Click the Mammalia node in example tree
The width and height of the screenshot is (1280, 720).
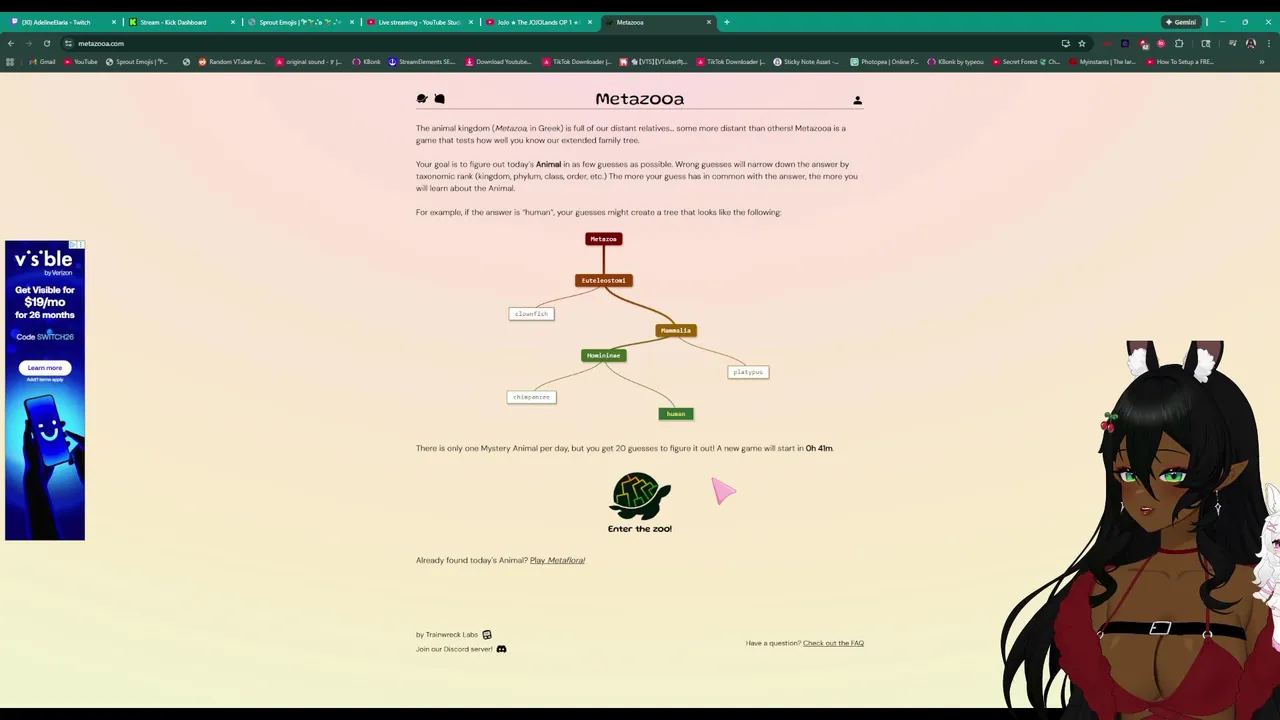(676, 330)
